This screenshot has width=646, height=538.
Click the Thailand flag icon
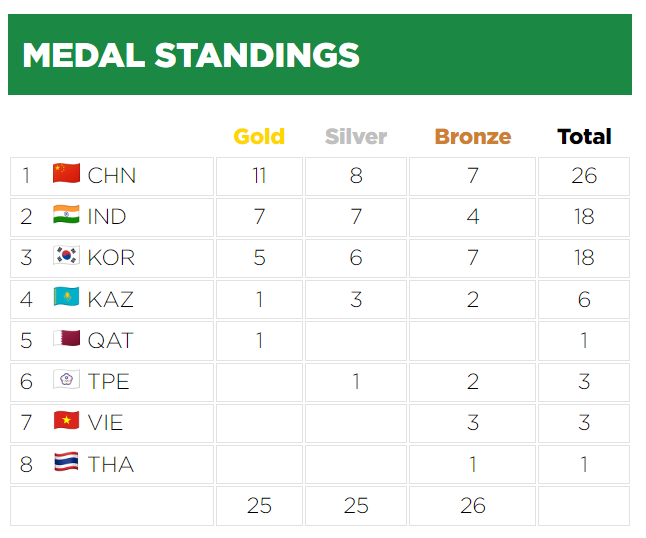(x=66, y=463)
